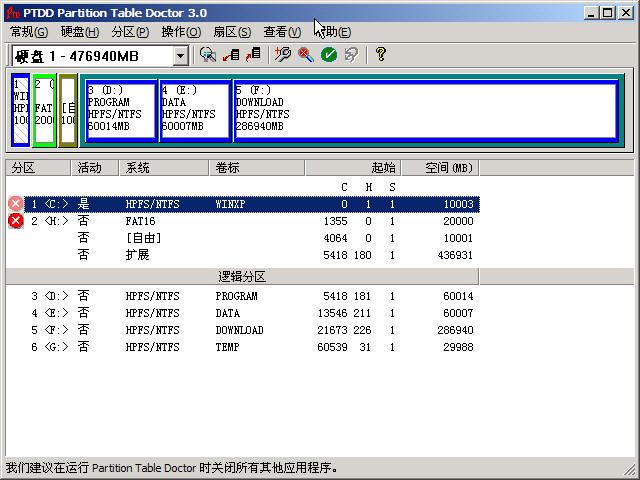
Task: Click the PTDD application title bar icon
Action: tap(13, 13)
